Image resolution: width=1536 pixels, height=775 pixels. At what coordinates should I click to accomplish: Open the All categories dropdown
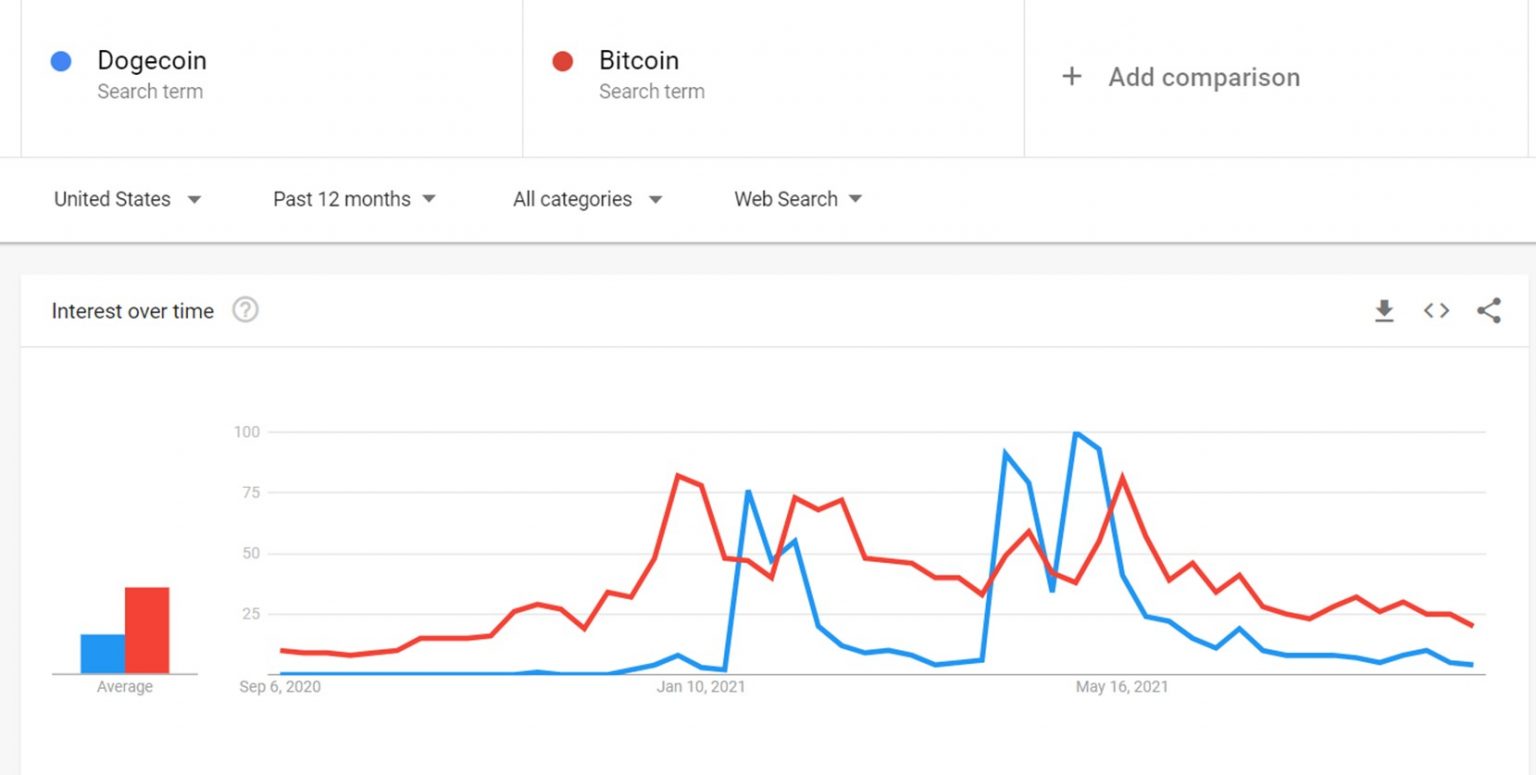tap(588, 199)
